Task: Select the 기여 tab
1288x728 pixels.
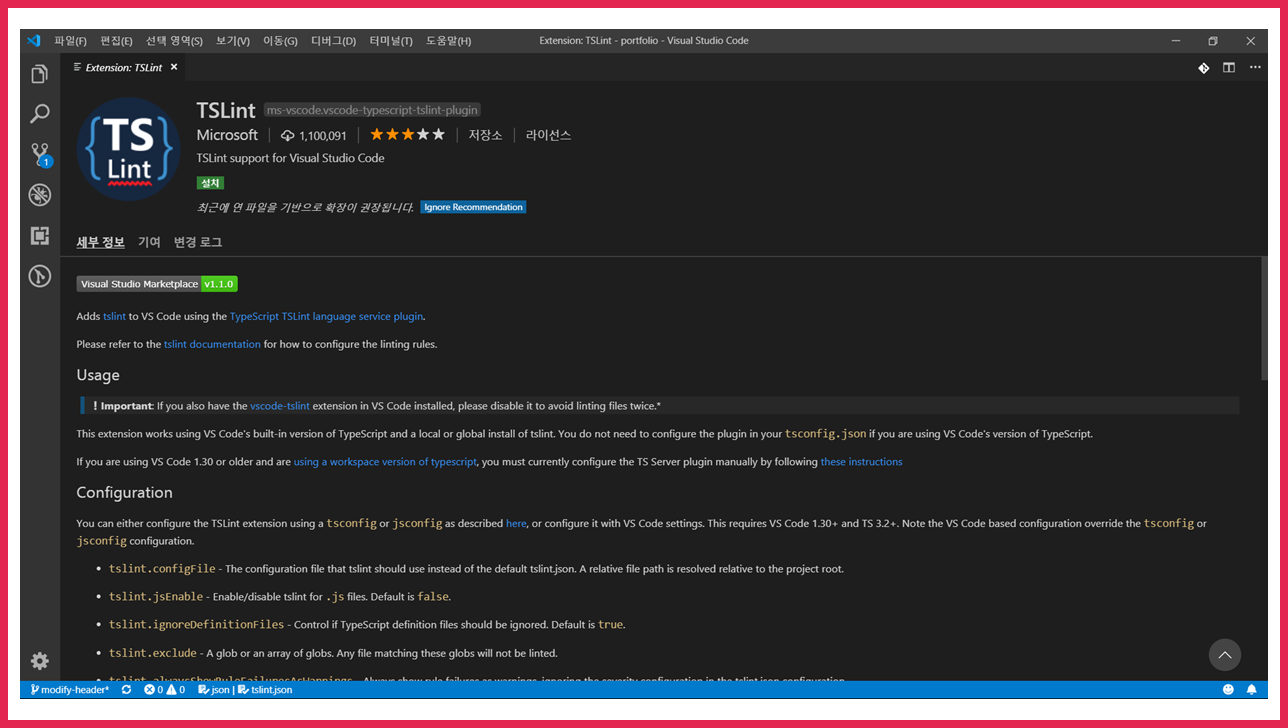Action: (x=149, y=243)
